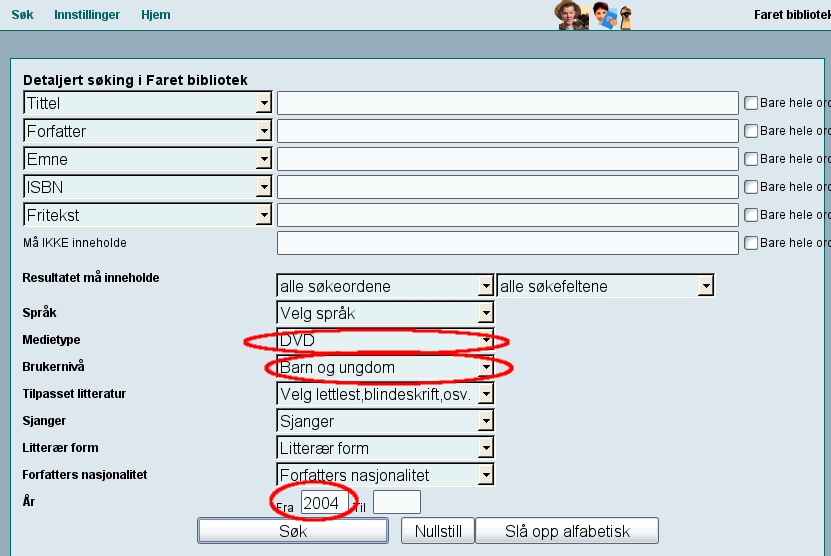Click the woman holding blue card icon
The width and height of the screenshot is (831, 556).
605,15
